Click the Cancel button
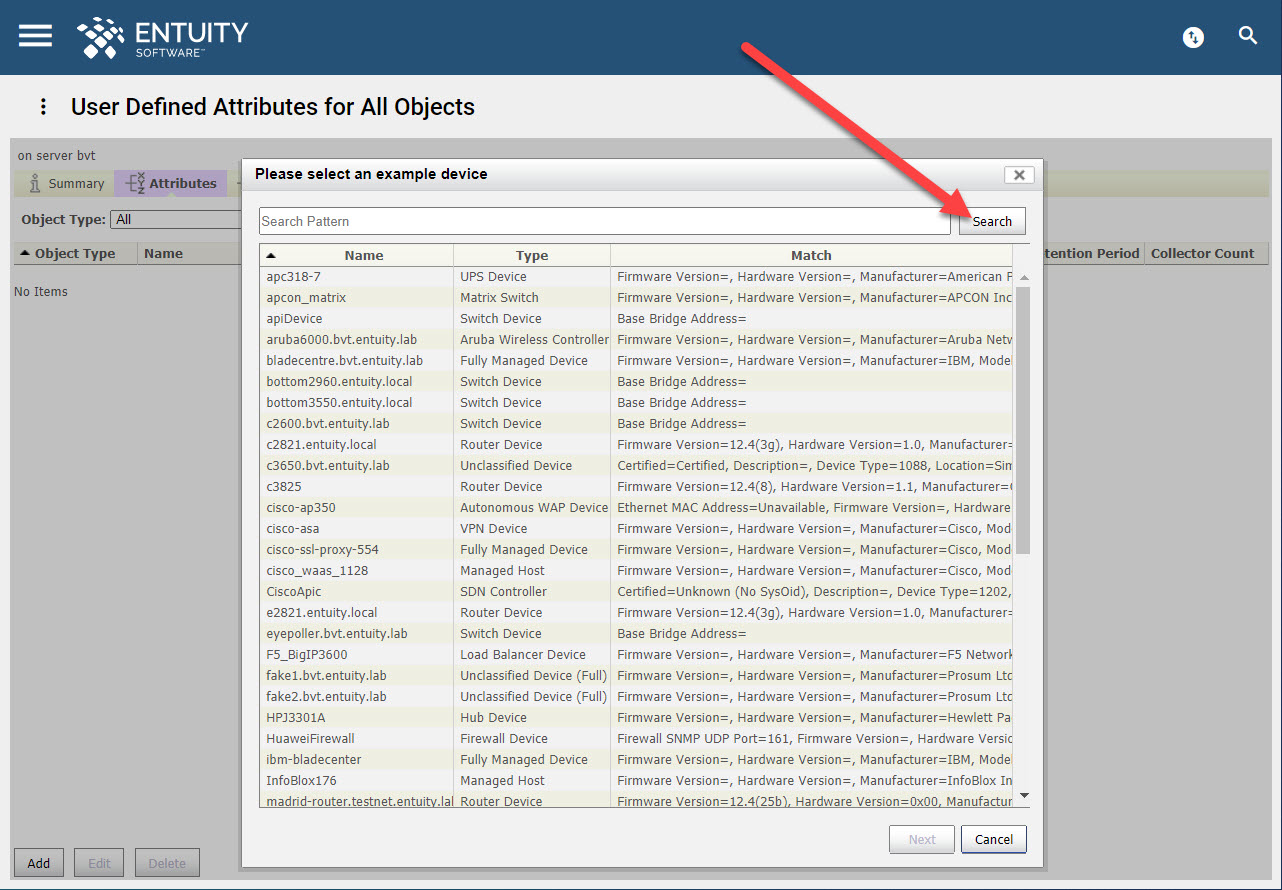This screenshot has width=1282, height=890. tap(994, 840)
